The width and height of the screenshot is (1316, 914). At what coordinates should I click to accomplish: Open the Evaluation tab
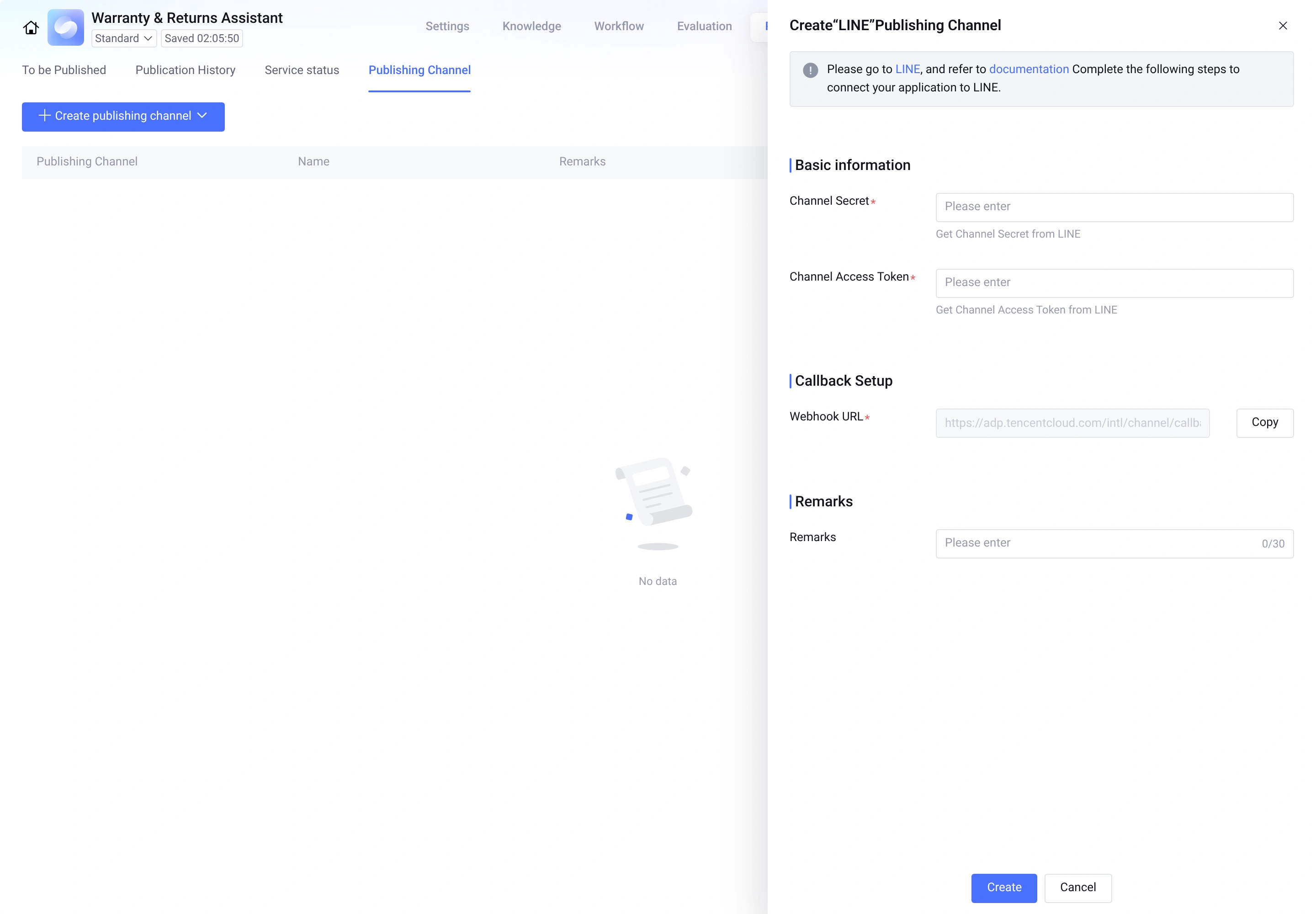pos(704,27)
